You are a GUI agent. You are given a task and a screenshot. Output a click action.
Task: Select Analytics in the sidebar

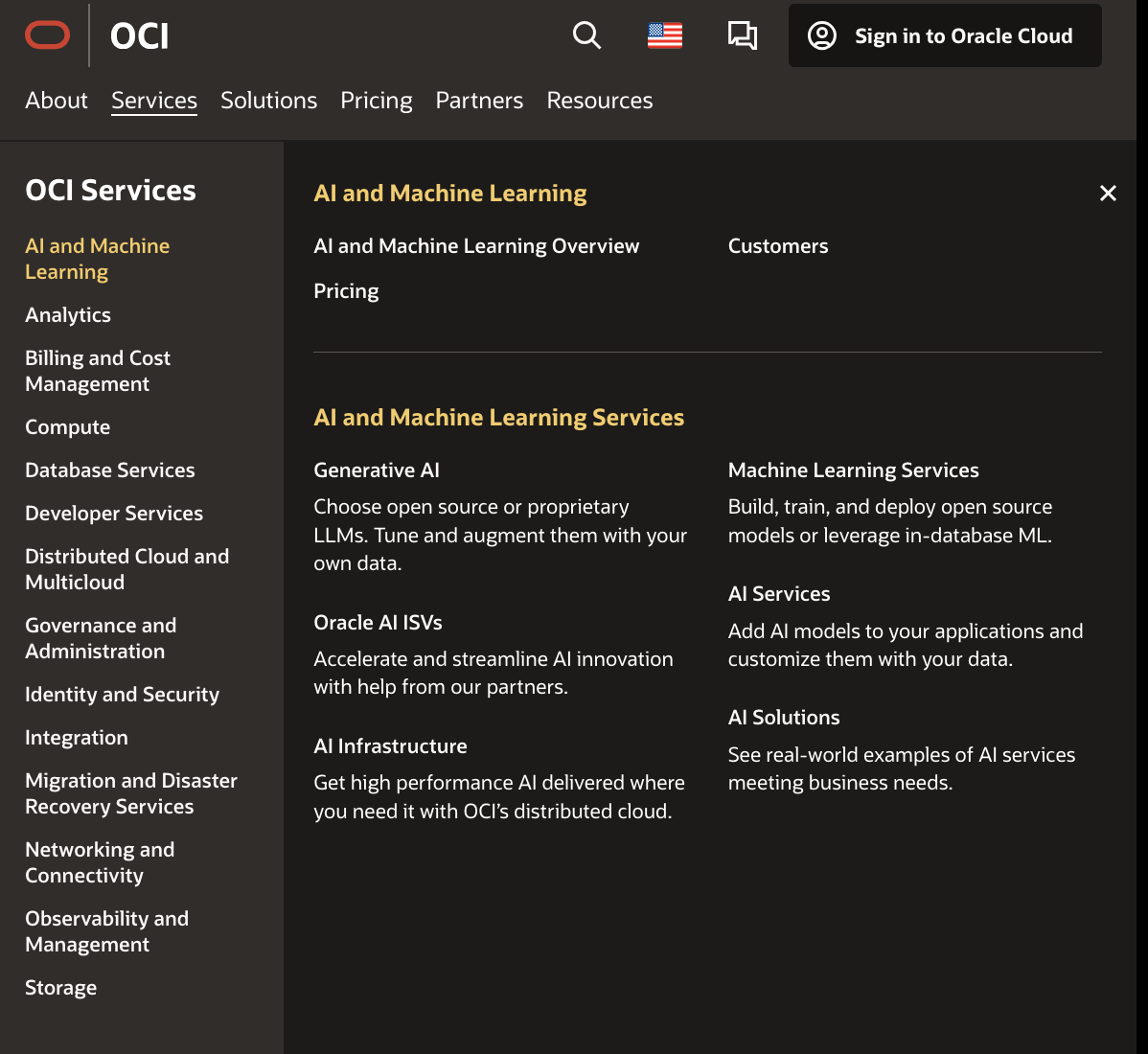point(68,314)
